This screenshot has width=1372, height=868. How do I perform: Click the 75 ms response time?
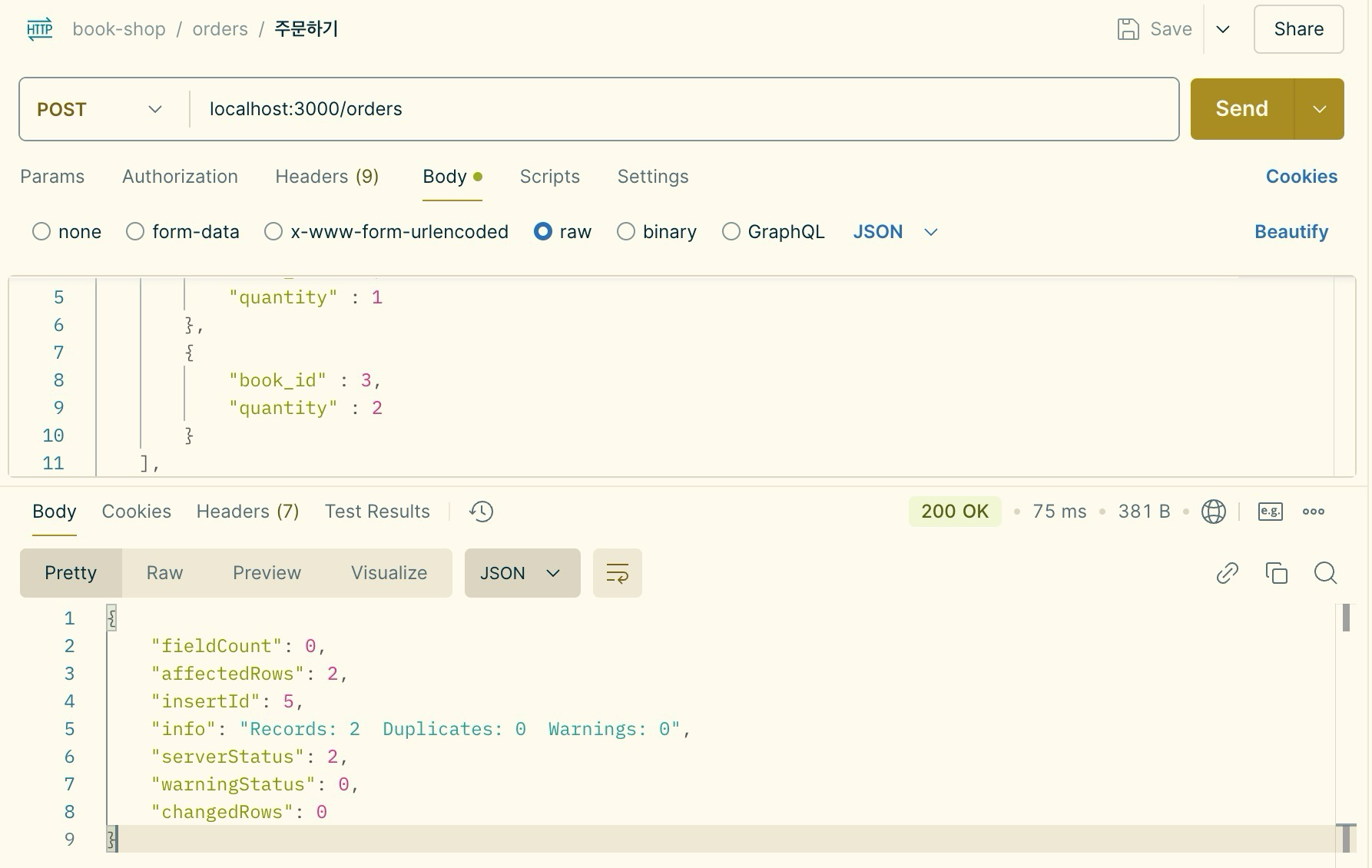coord(1059,512)
